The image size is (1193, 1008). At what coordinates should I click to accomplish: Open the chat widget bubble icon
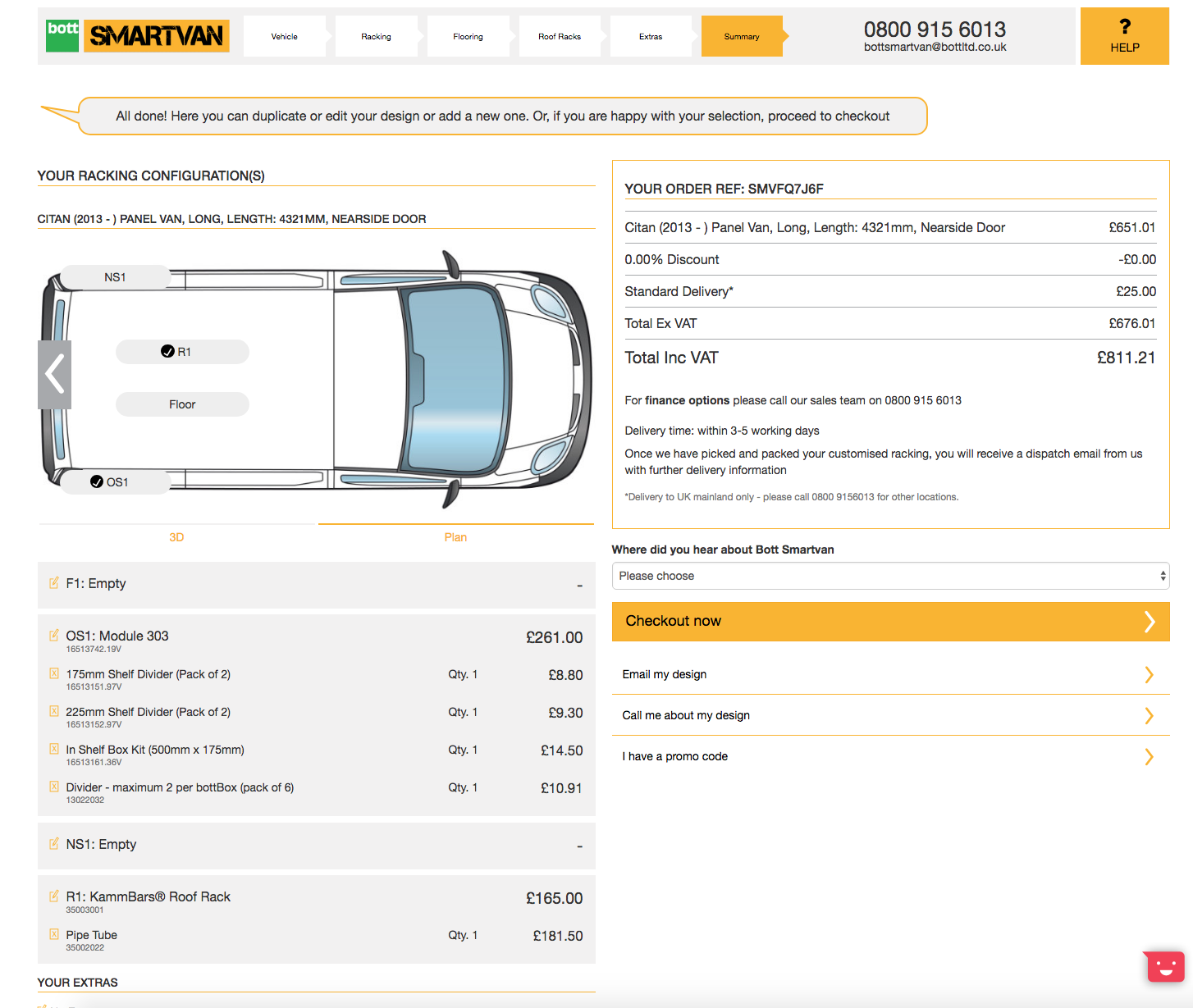pos(1165,966)
